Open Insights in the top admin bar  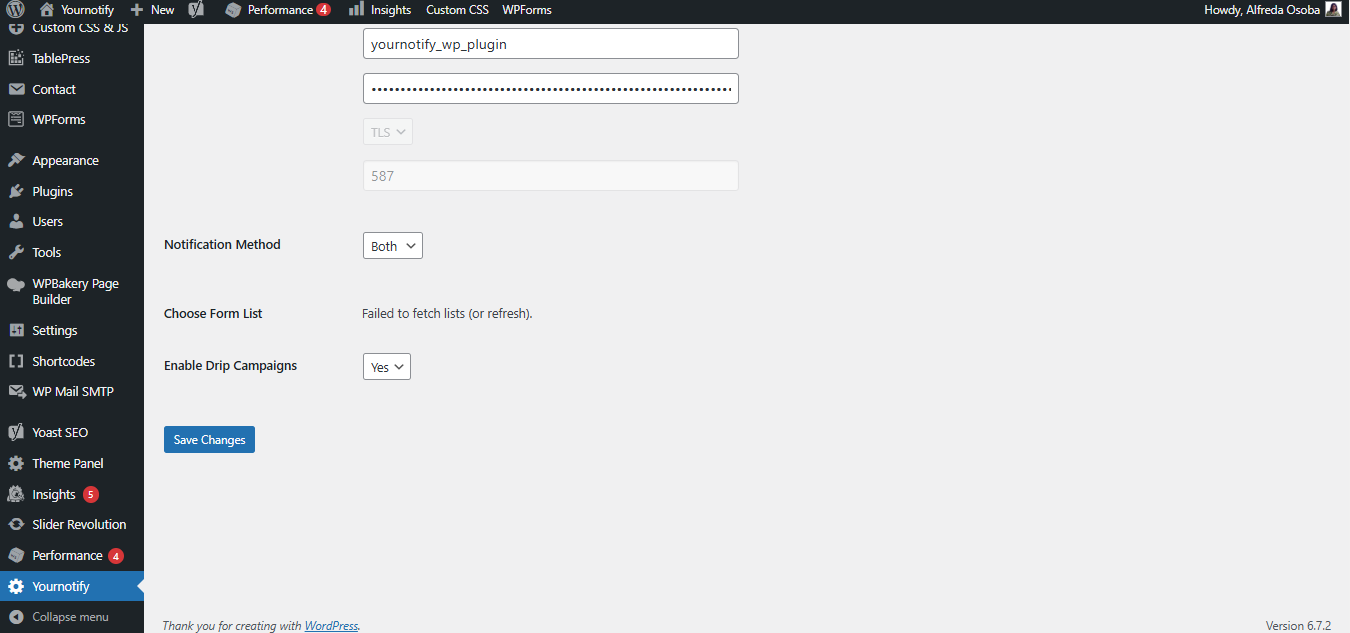(x=380, y=9)
